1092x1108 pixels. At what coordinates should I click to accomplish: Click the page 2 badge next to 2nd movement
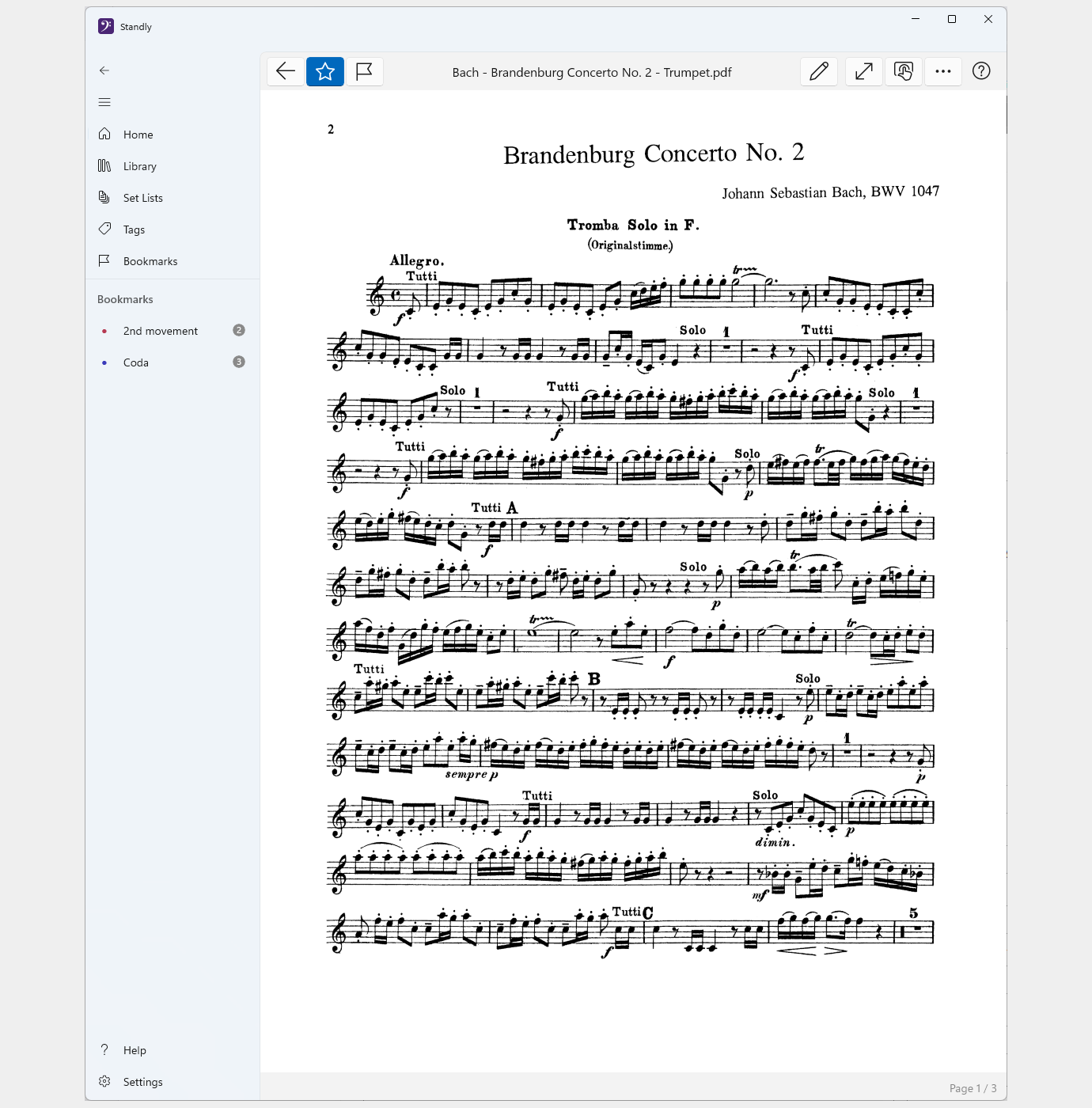[239, 330]
